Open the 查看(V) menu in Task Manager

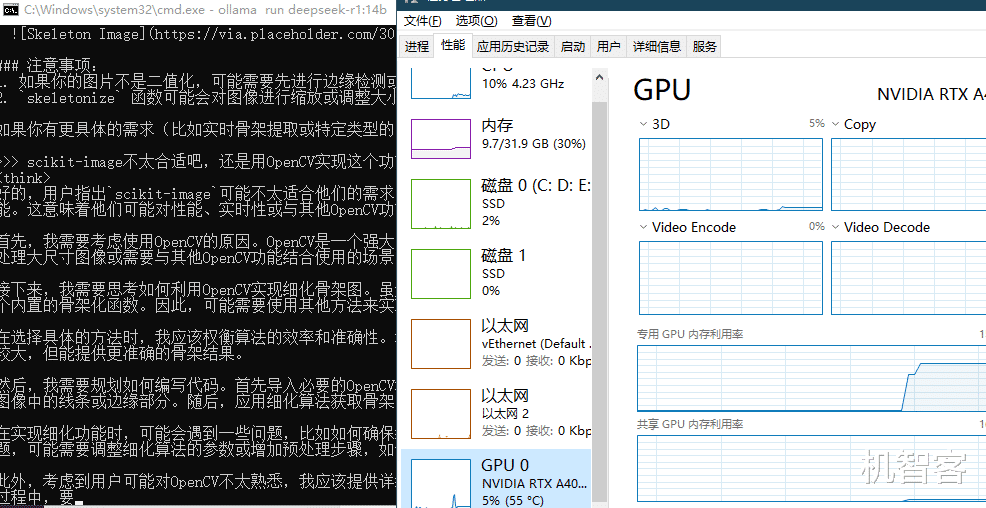click(x=531, y=21)
